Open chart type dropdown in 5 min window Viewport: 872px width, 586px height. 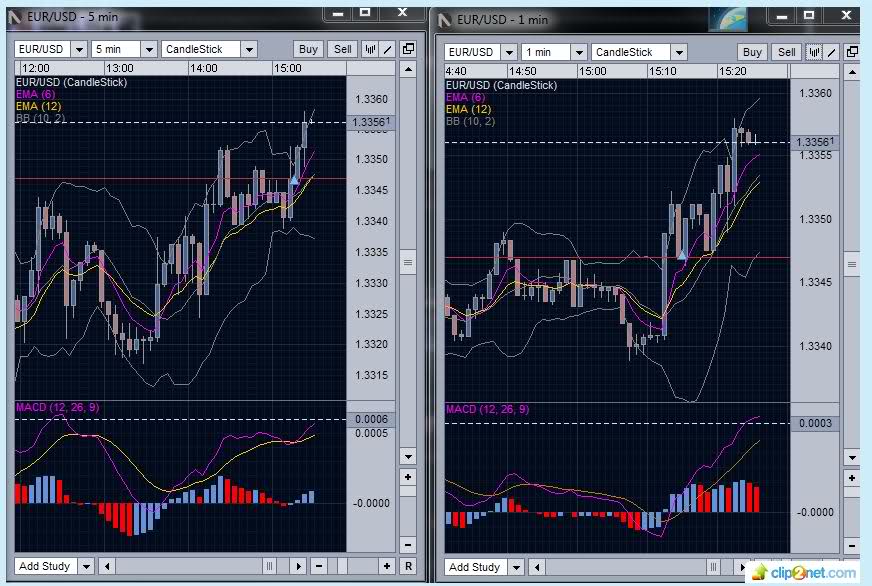coord(249,49)
